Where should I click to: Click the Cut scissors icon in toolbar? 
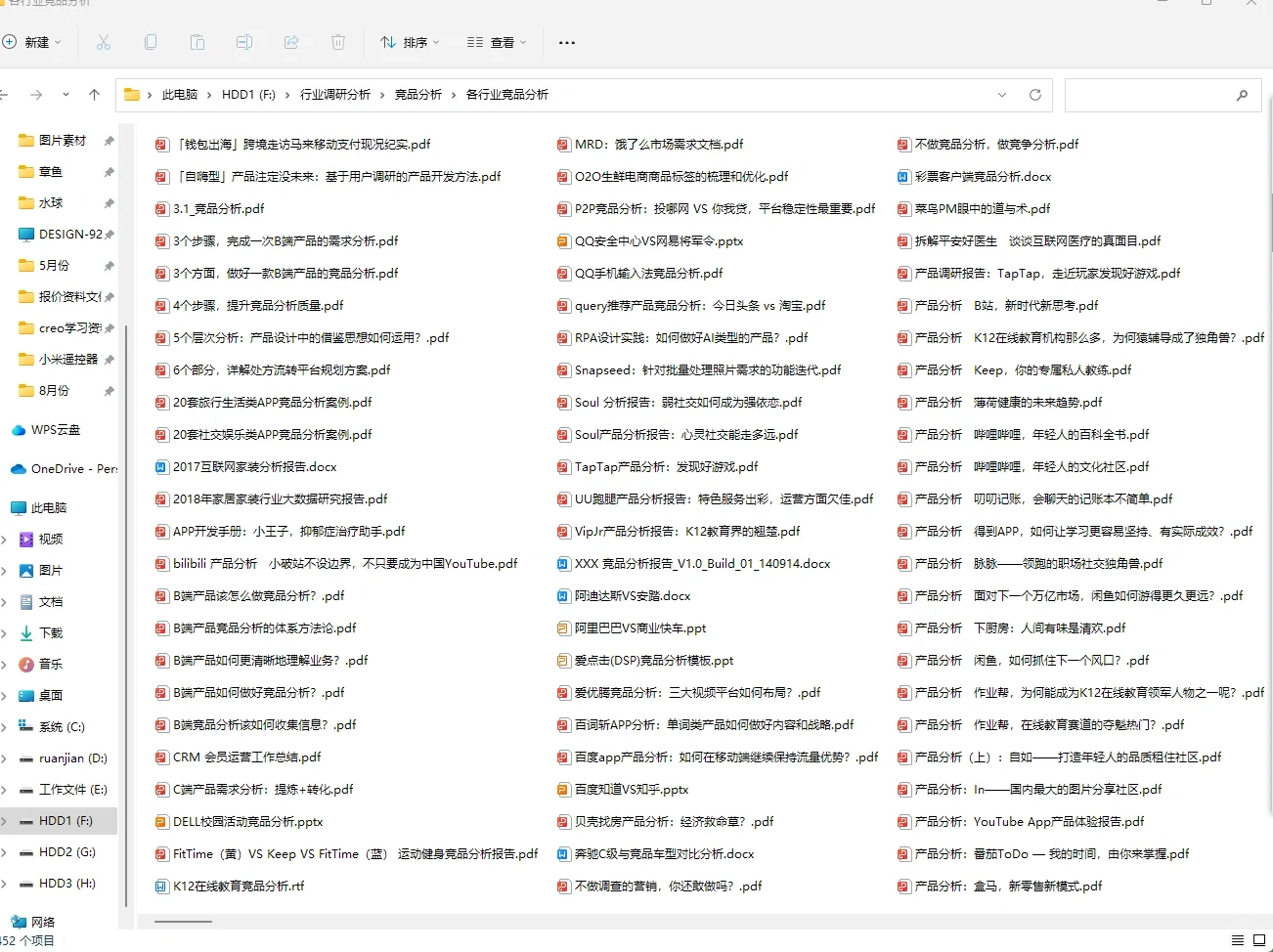point(104,42)
